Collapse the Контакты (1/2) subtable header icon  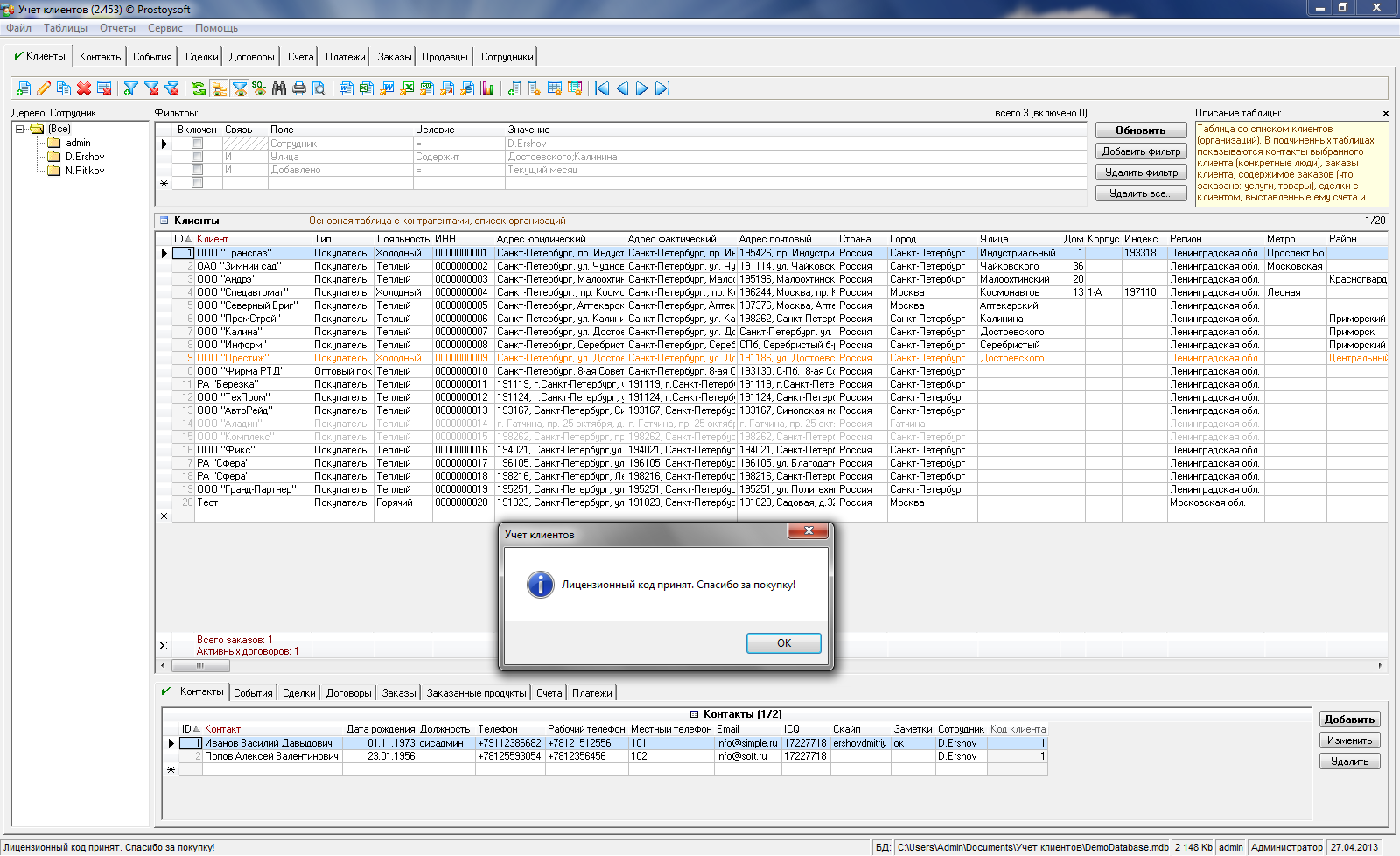tap(695, 714)
